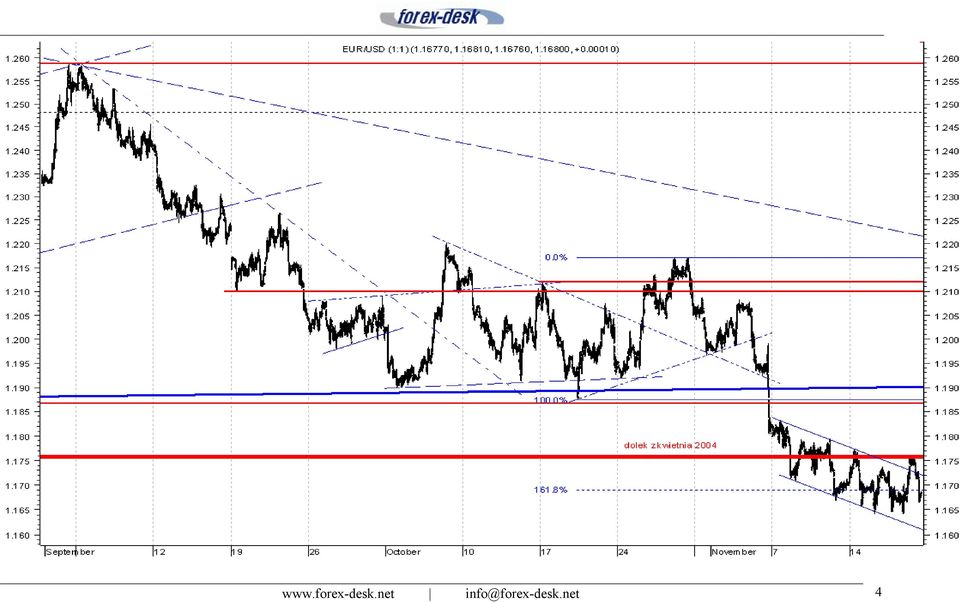The width and height of the screenshot is (960, 602).
Task: Click 1.250 on the left price axis
Action: click(x=17, y=105)
